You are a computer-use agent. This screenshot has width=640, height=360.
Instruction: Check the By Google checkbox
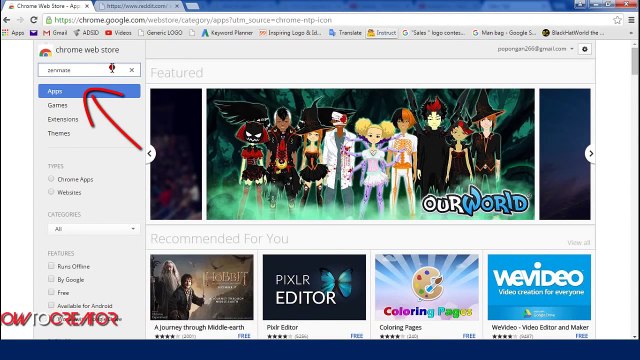pos(51,279)
